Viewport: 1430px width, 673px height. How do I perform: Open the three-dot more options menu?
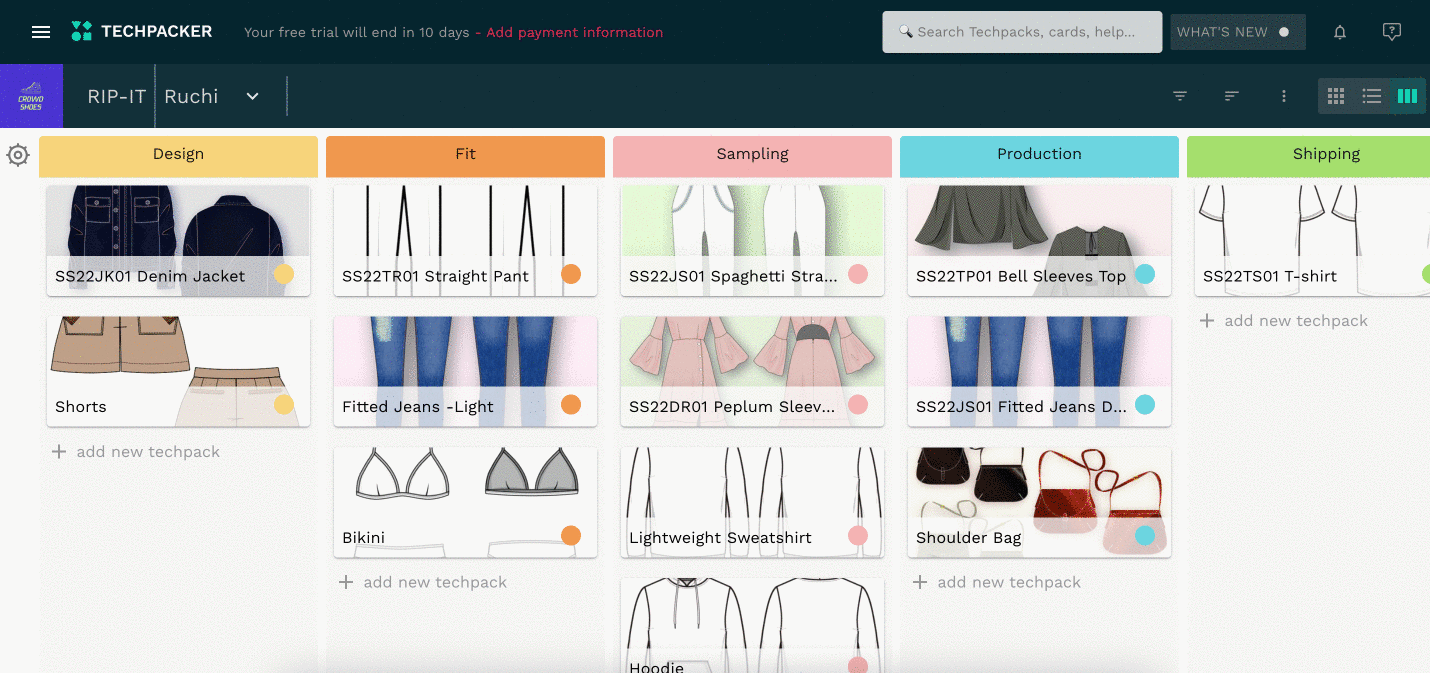point(1284,96)
